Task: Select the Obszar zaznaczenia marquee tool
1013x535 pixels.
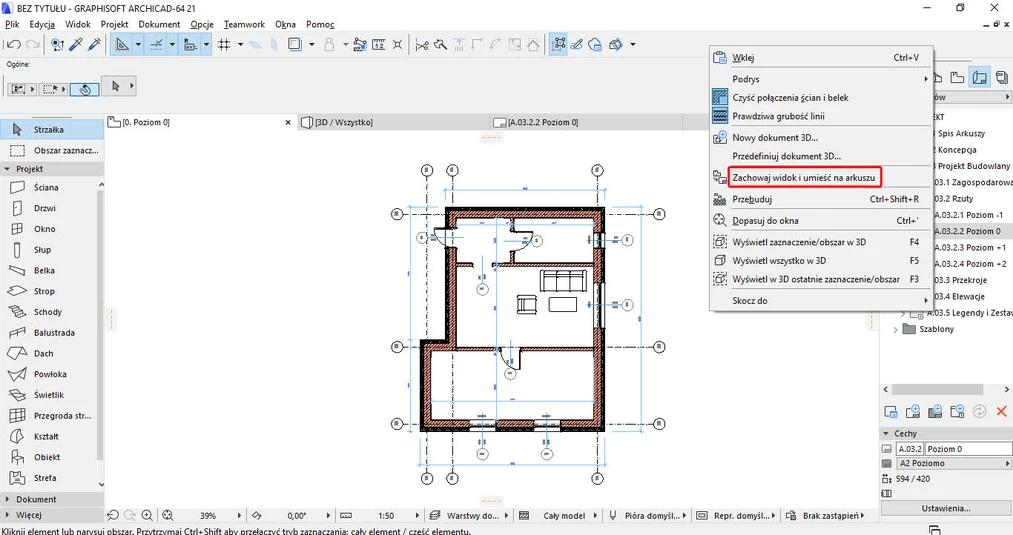Action: pyautogui.click(x=52, y=151)
